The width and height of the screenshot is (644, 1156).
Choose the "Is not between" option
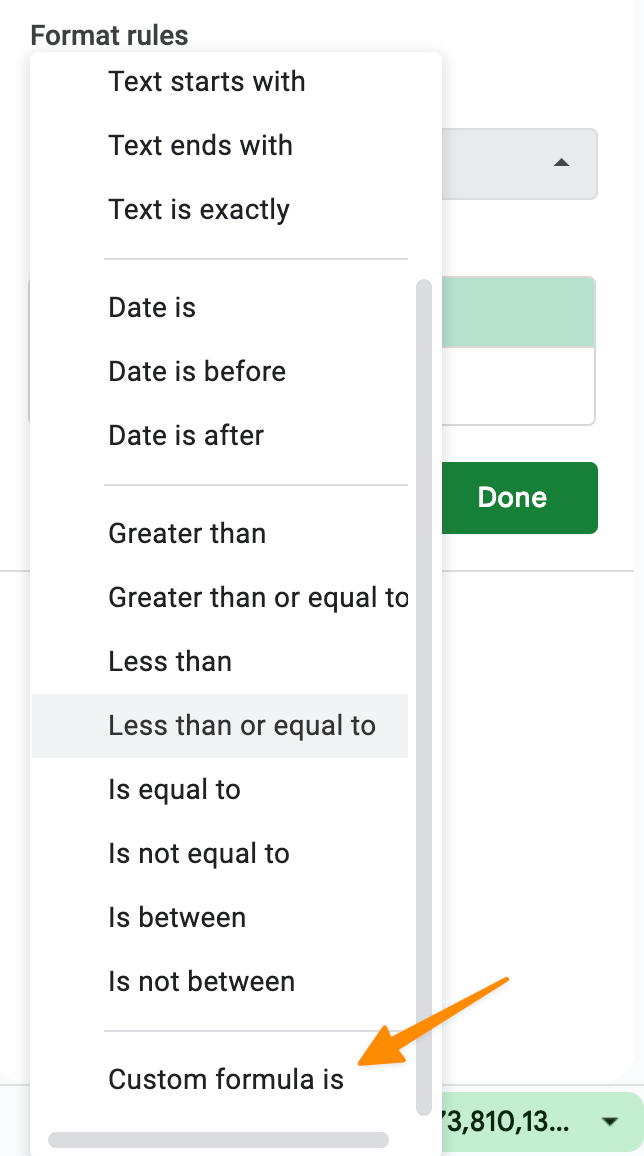tap(201, 981)
